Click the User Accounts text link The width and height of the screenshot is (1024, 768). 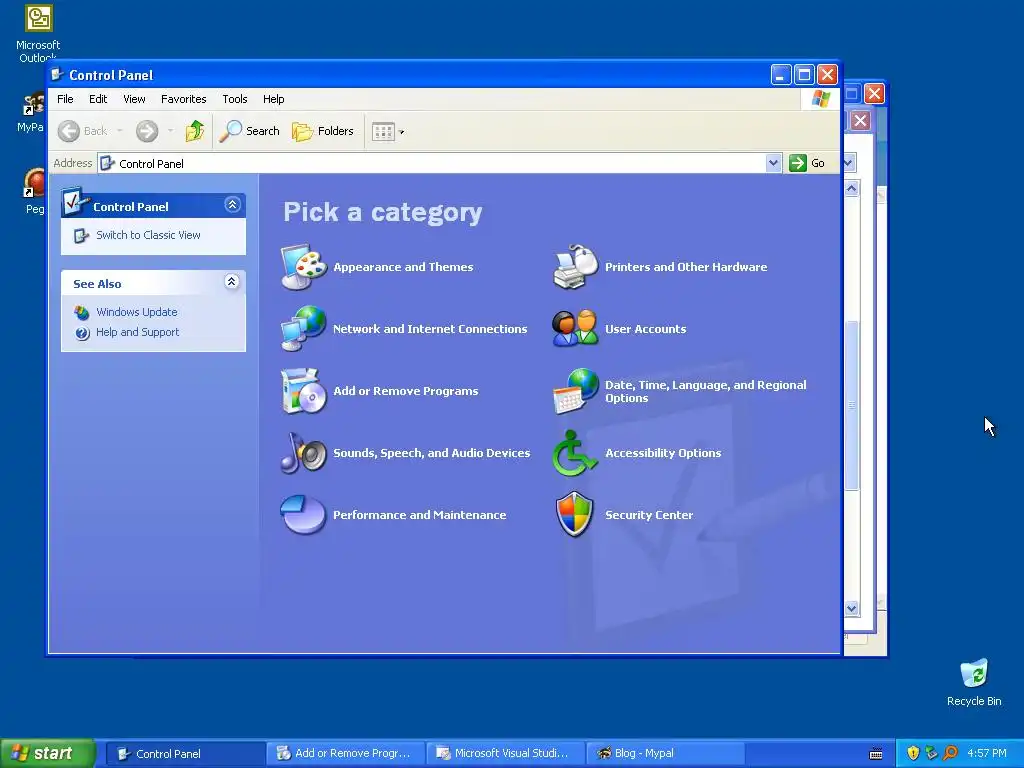pos(645,329)
